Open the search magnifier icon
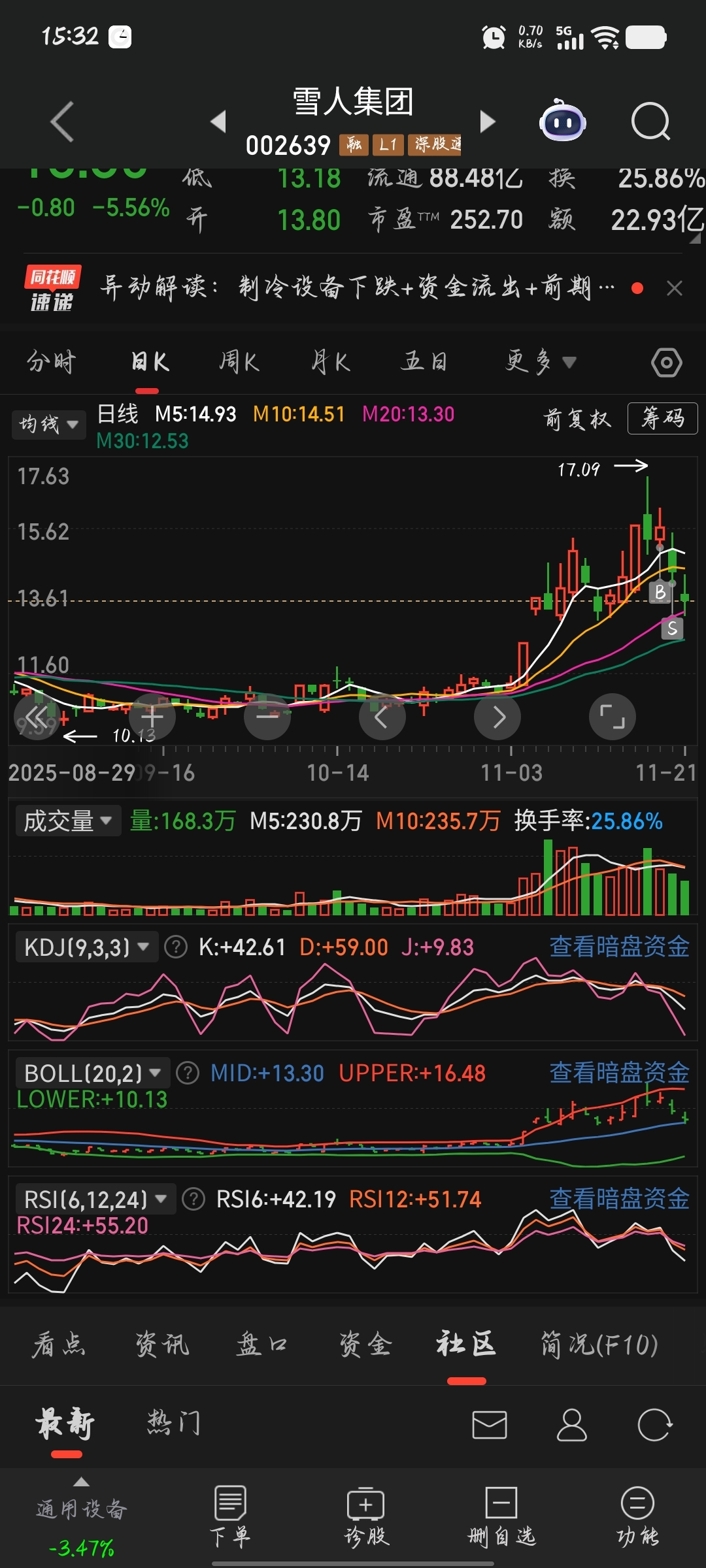 point(650,122)
